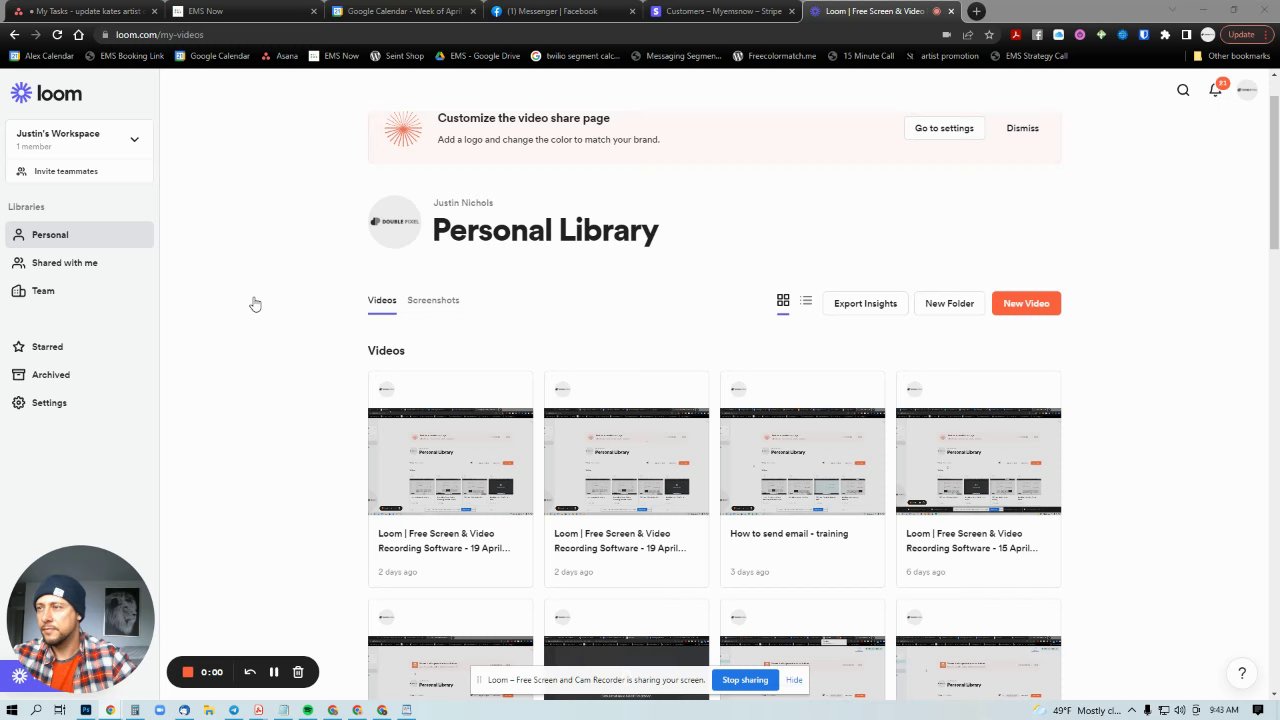
Task: Open Telegram from taskbar
Action: tap(233, 710)
